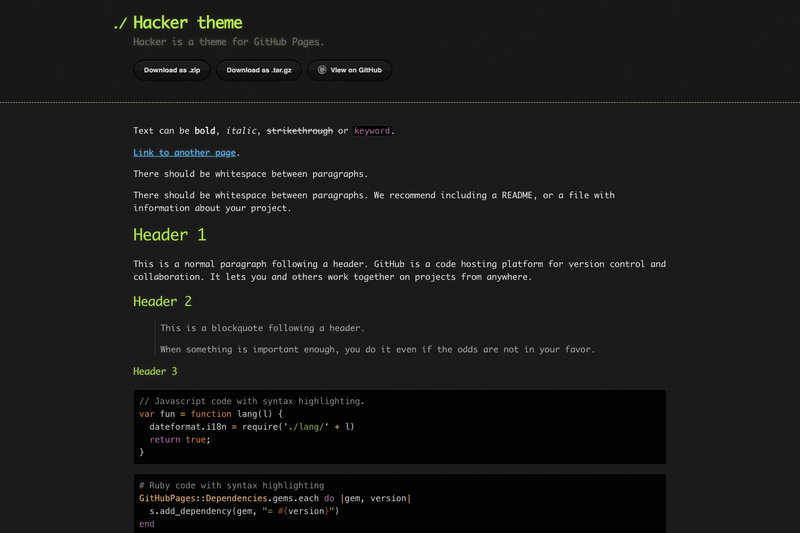Click the GitHub octocat icon
800x533 pixels.
point(322,70)
